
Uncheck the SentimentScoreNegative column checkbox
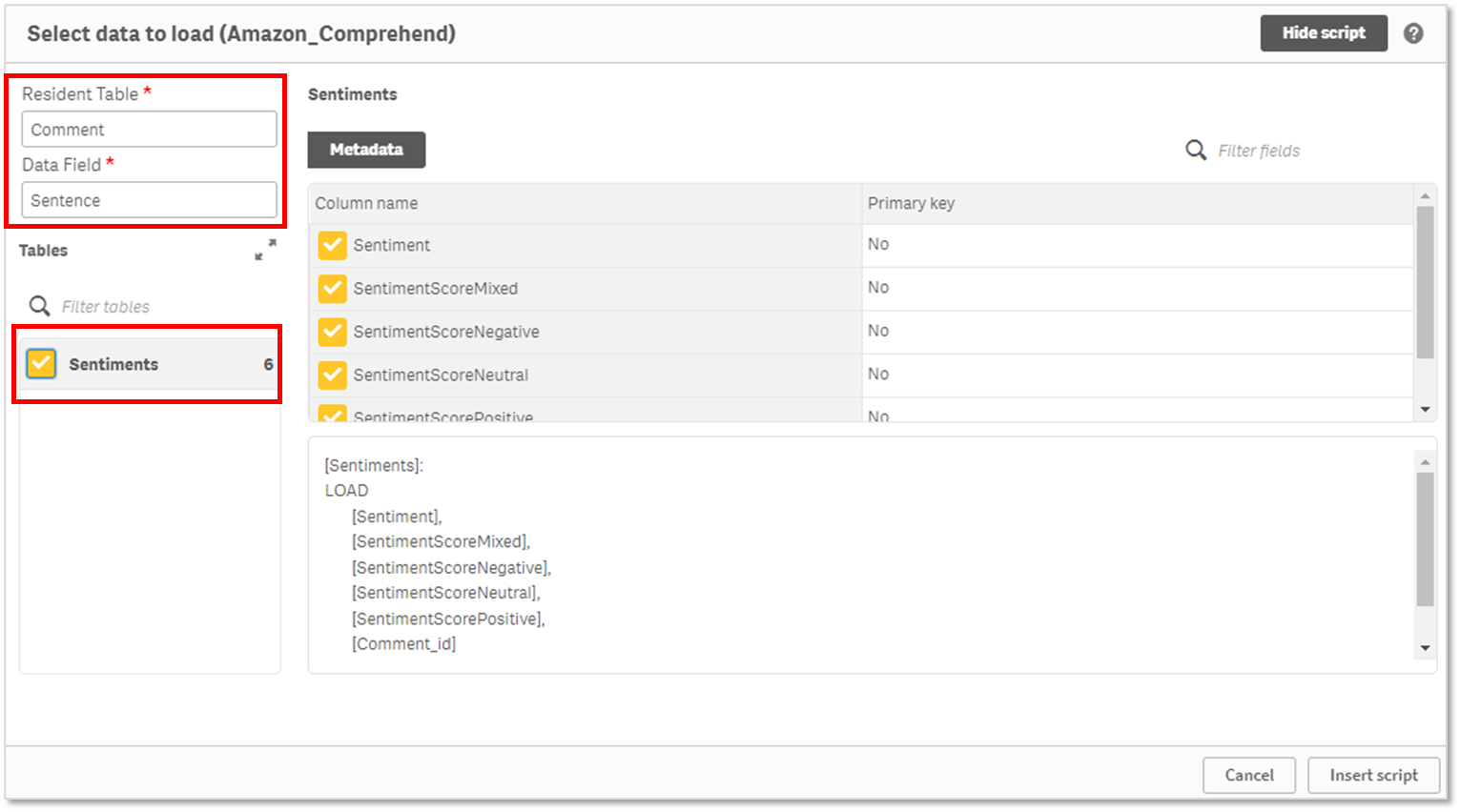coord(332,332)
